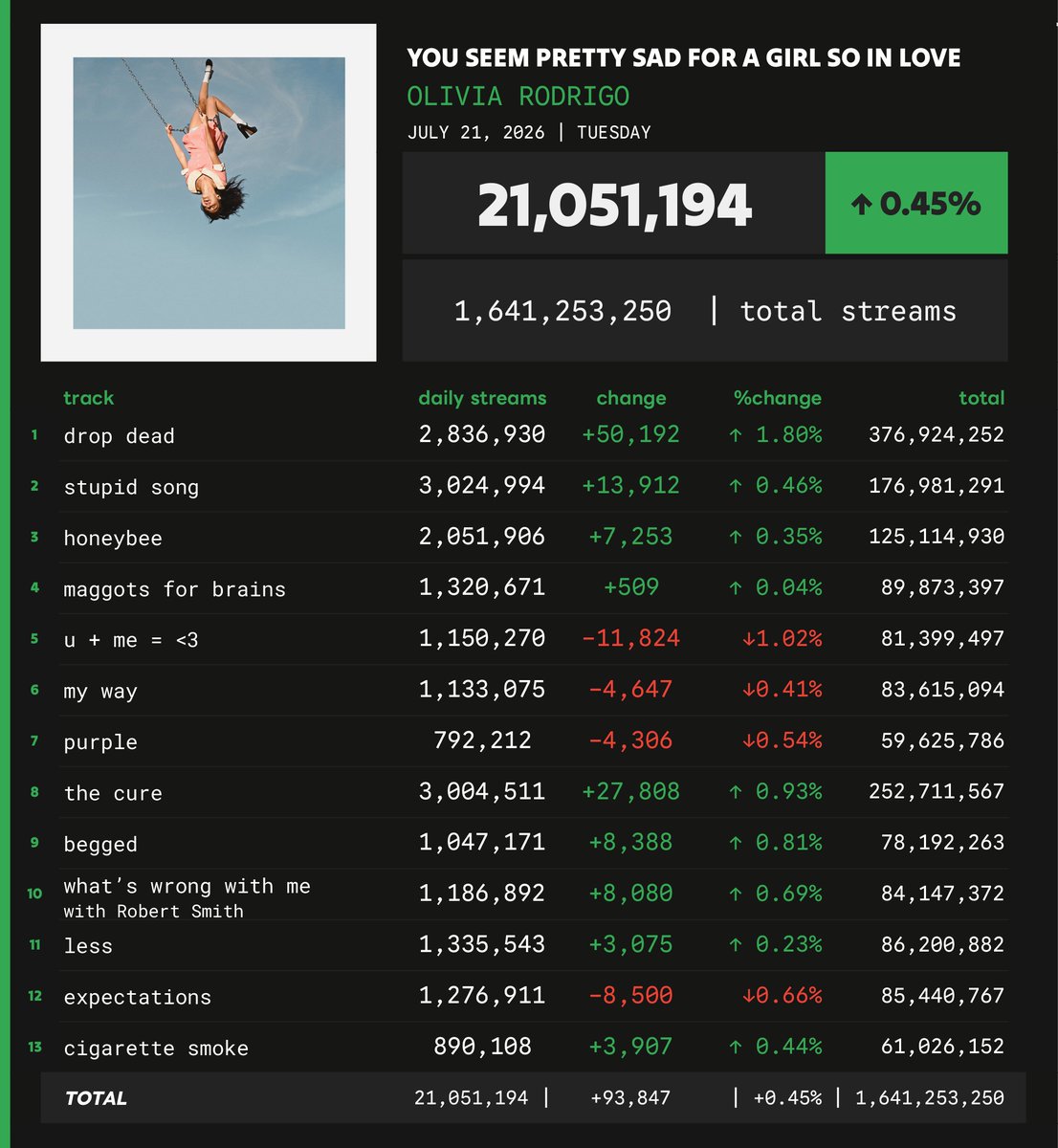Click the 0.23% up percentage
The width and height of the screenshot is (1058, 1148).
[x=775, y=944]
